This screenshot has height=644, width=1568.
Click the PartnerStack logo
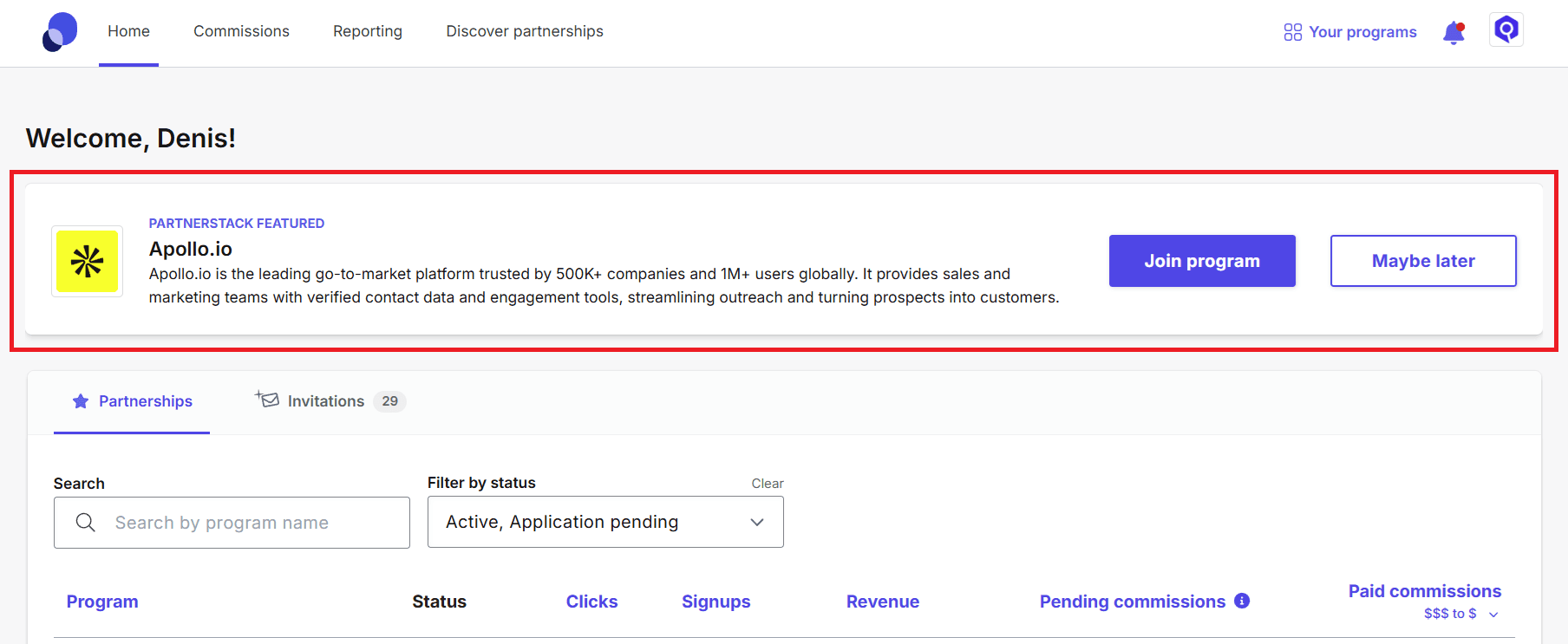[60, 32]
